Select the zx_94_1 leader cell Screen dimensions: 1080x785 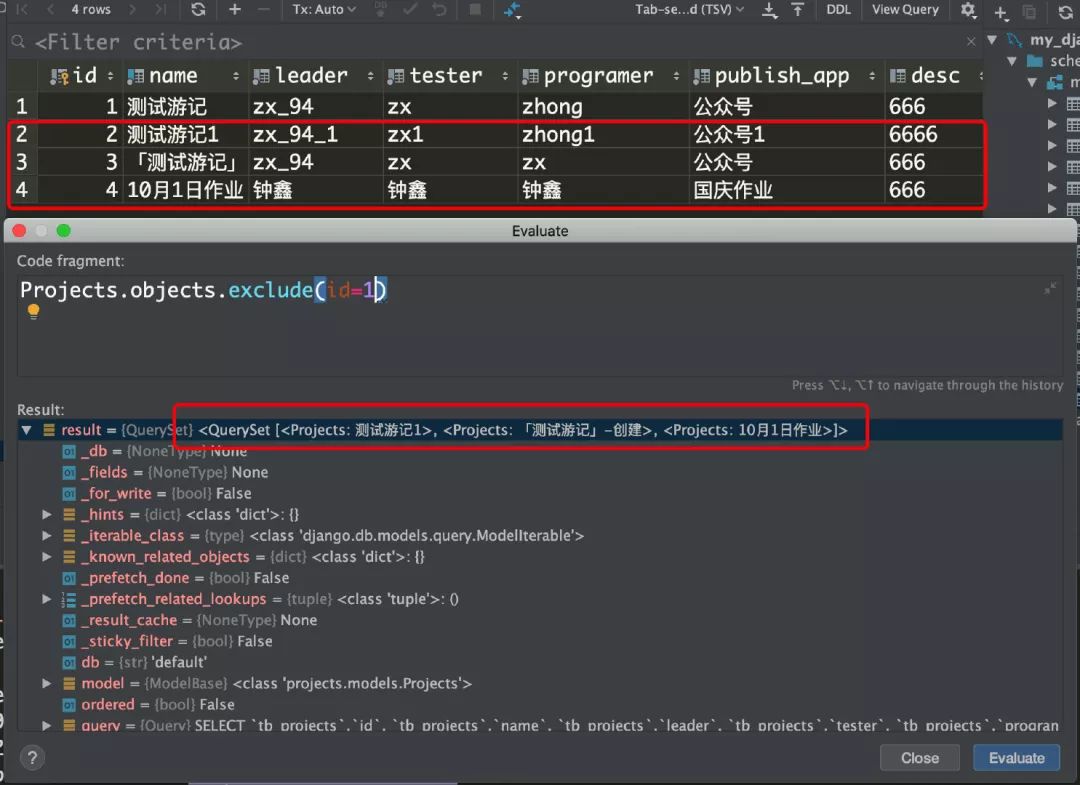pos(315,134)
